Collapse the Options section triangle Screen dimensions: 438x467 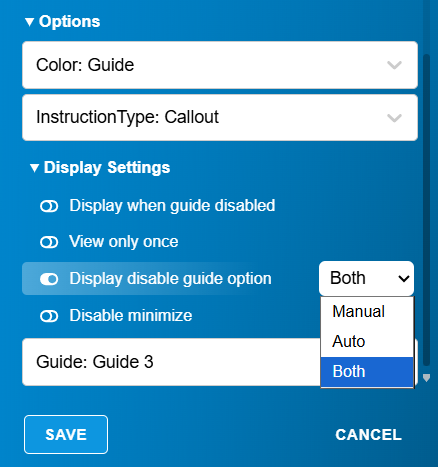29,22
